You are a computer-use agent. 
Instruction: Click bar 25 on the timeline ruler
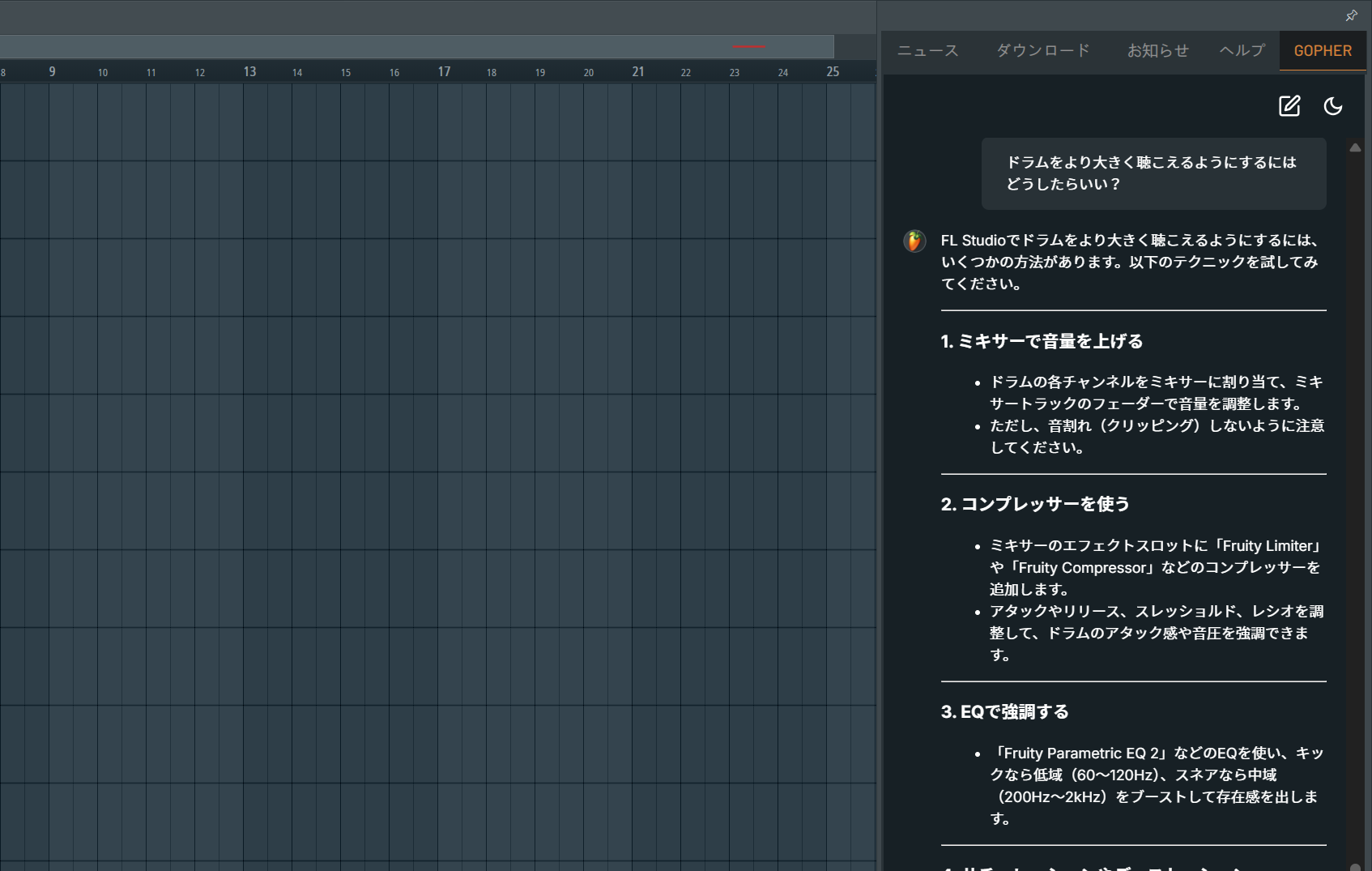[x=833, y=71]
